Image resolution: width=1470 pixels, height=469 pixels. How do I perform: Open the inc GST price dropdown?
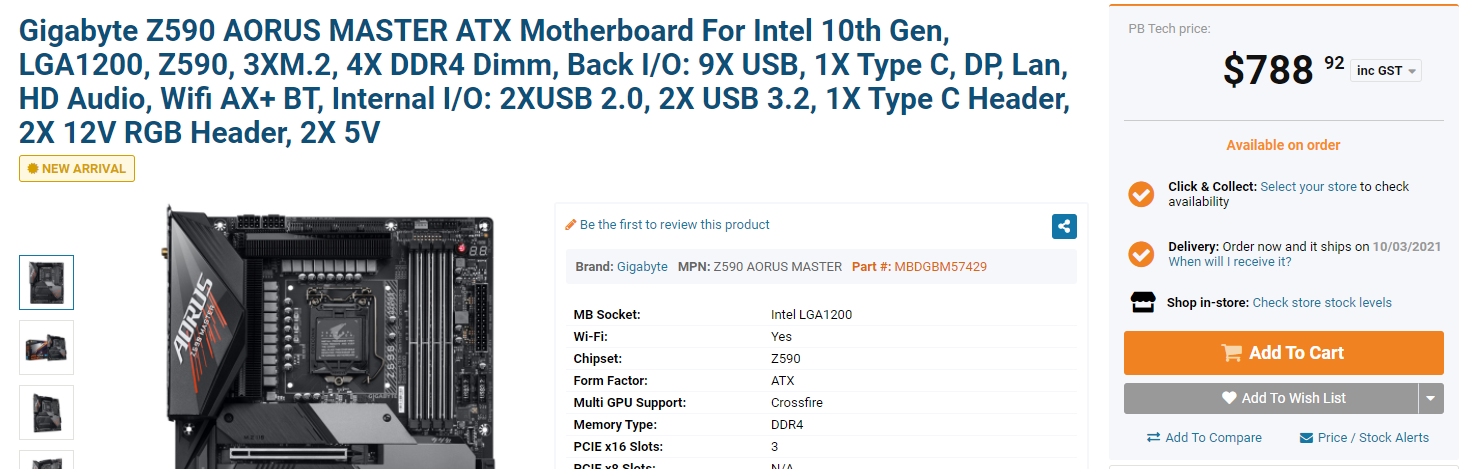point(1386,70)
